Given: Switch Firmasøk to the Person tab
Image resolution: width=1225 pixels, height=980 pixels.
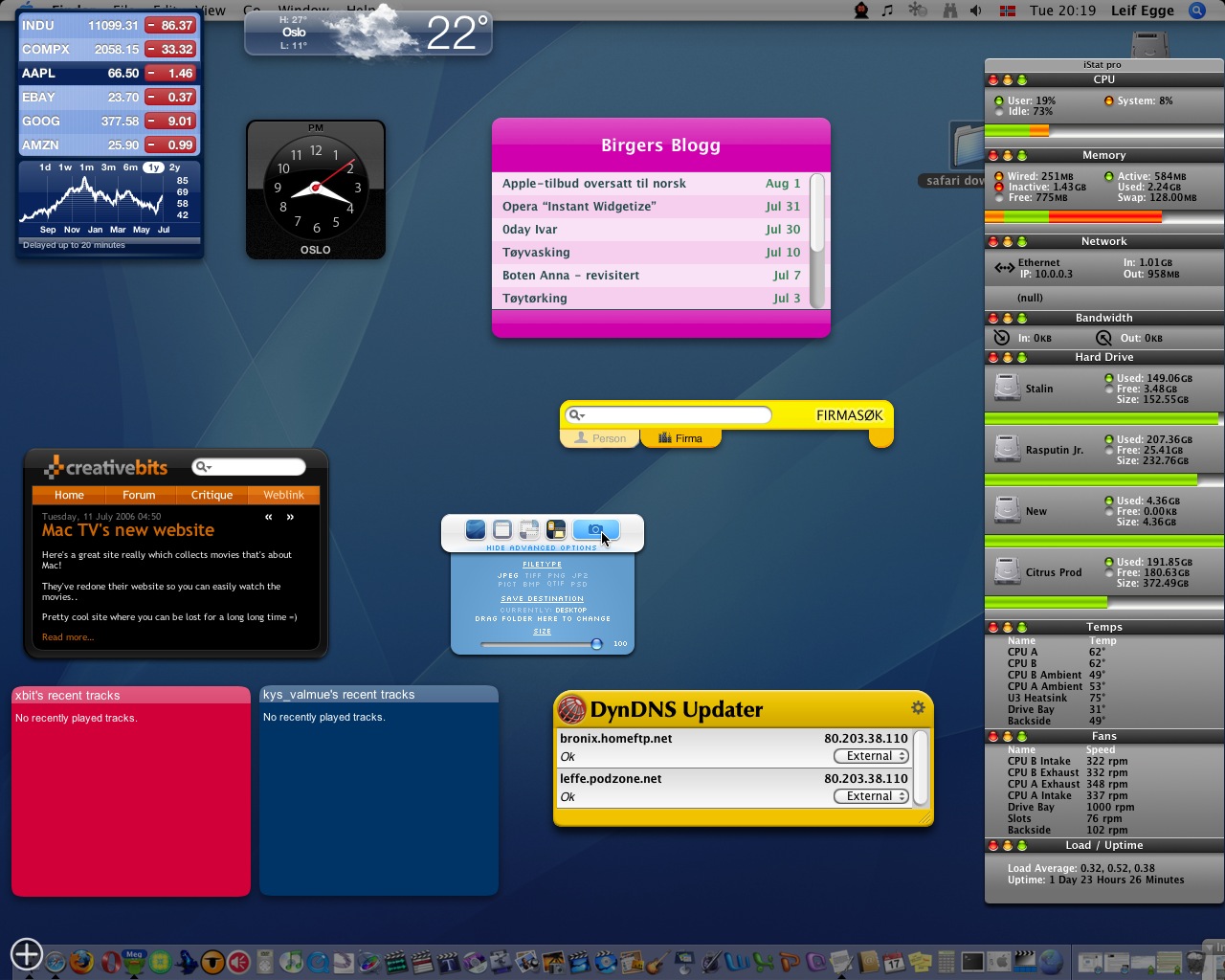Looking at the screenshot, I should (x=600, y=438).
